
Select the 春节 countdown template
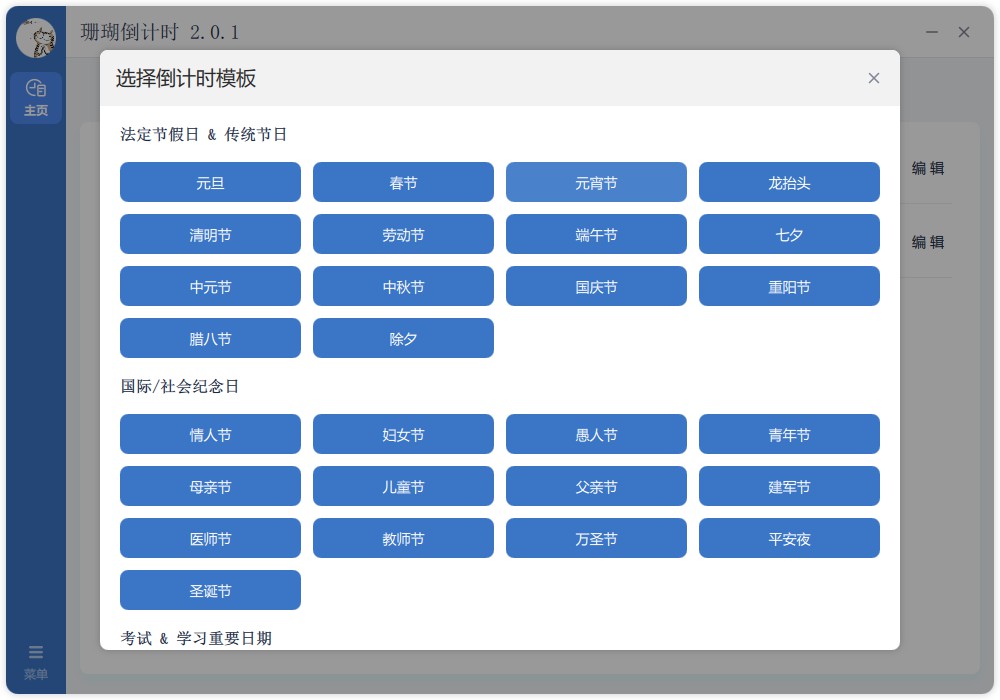pyautogui.click(x=403, y=182)
